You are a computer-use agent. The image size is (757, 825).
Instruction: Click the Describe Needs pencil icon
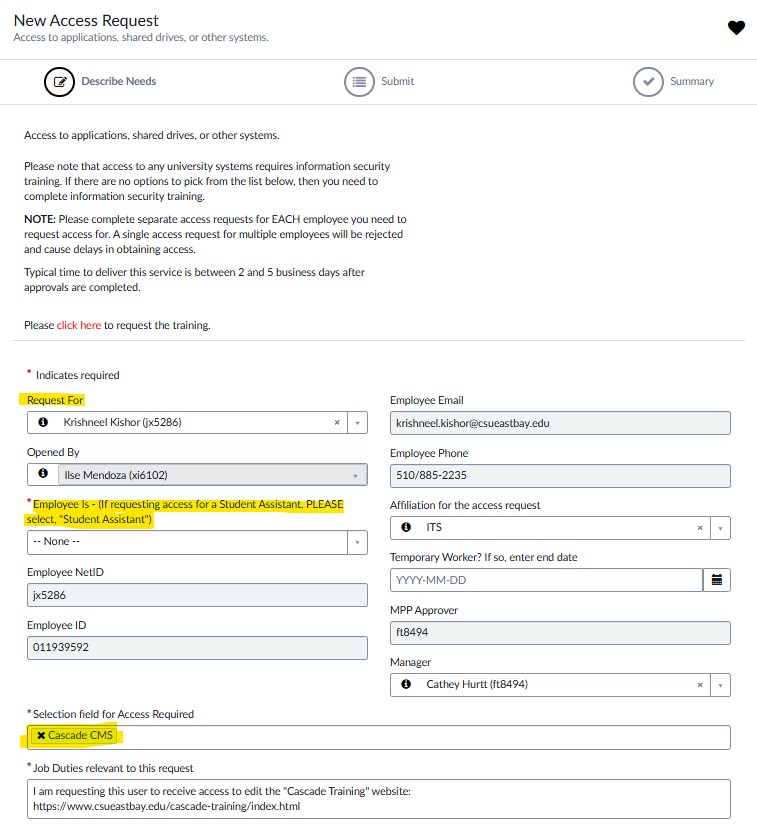coord(59,81)
